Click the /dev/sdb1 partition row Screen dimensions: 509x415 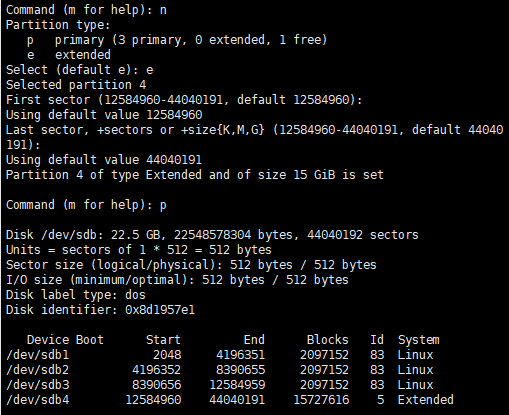220,355
